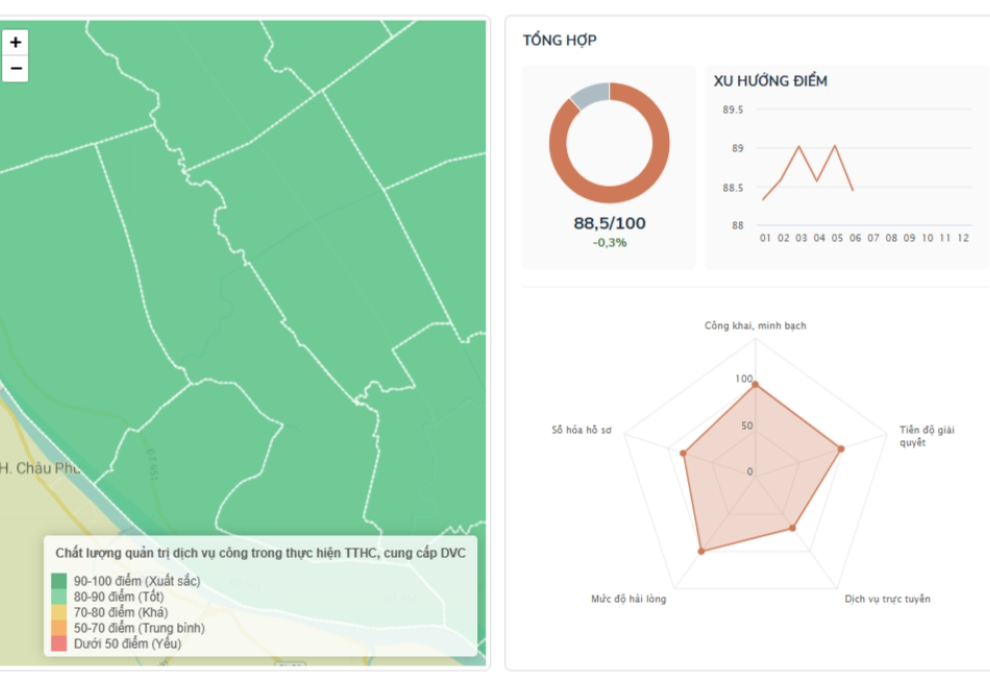Select the Công khai, minh bạch radar point
Viewport: 990px width, 680px height.
coord(755,385)
